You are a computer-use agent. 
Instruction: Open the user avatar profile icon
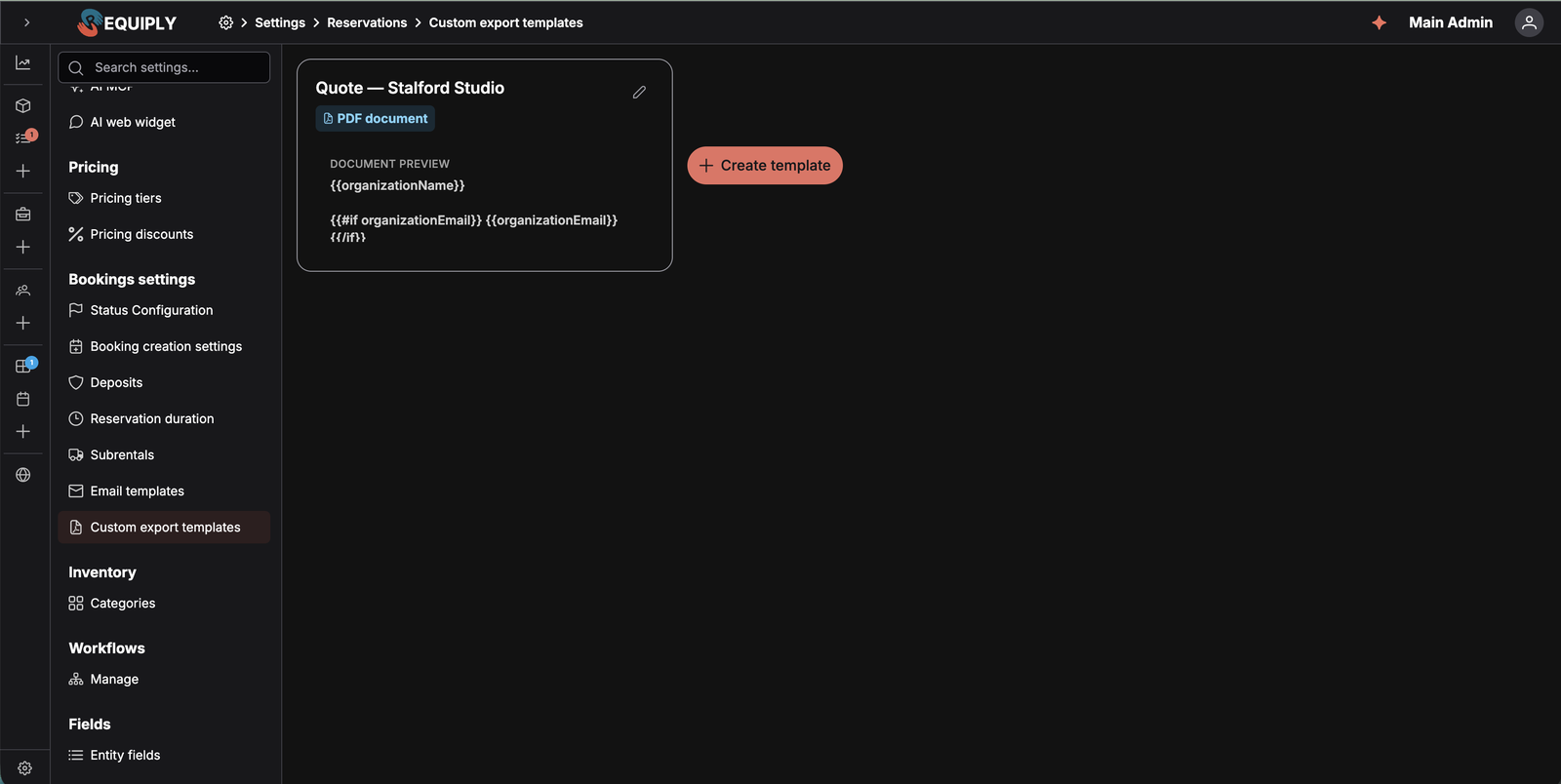point(1529,22)
